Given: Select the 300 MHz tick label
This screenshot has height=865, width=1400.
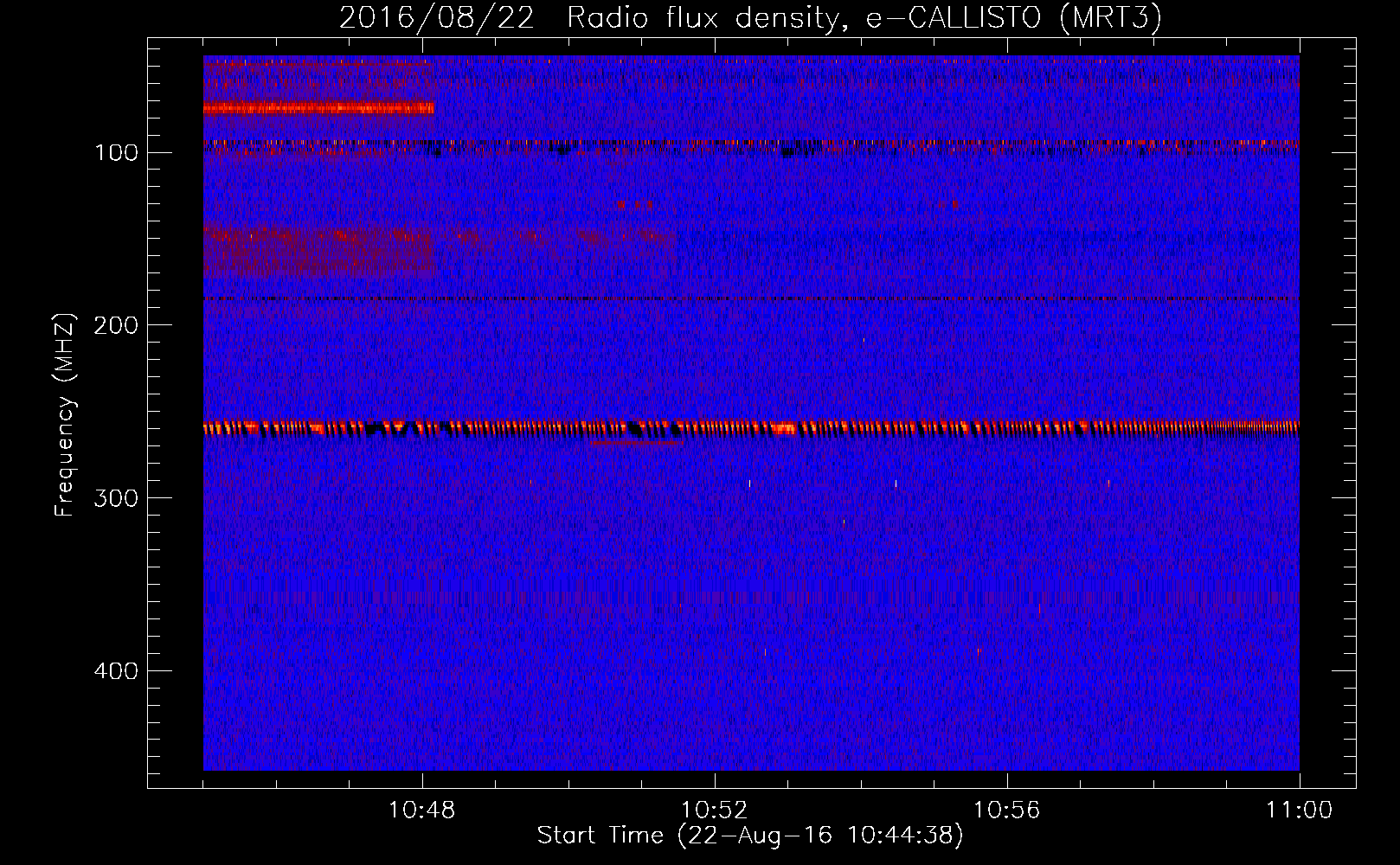Looking at the screenshot, I should coord(116,498).
